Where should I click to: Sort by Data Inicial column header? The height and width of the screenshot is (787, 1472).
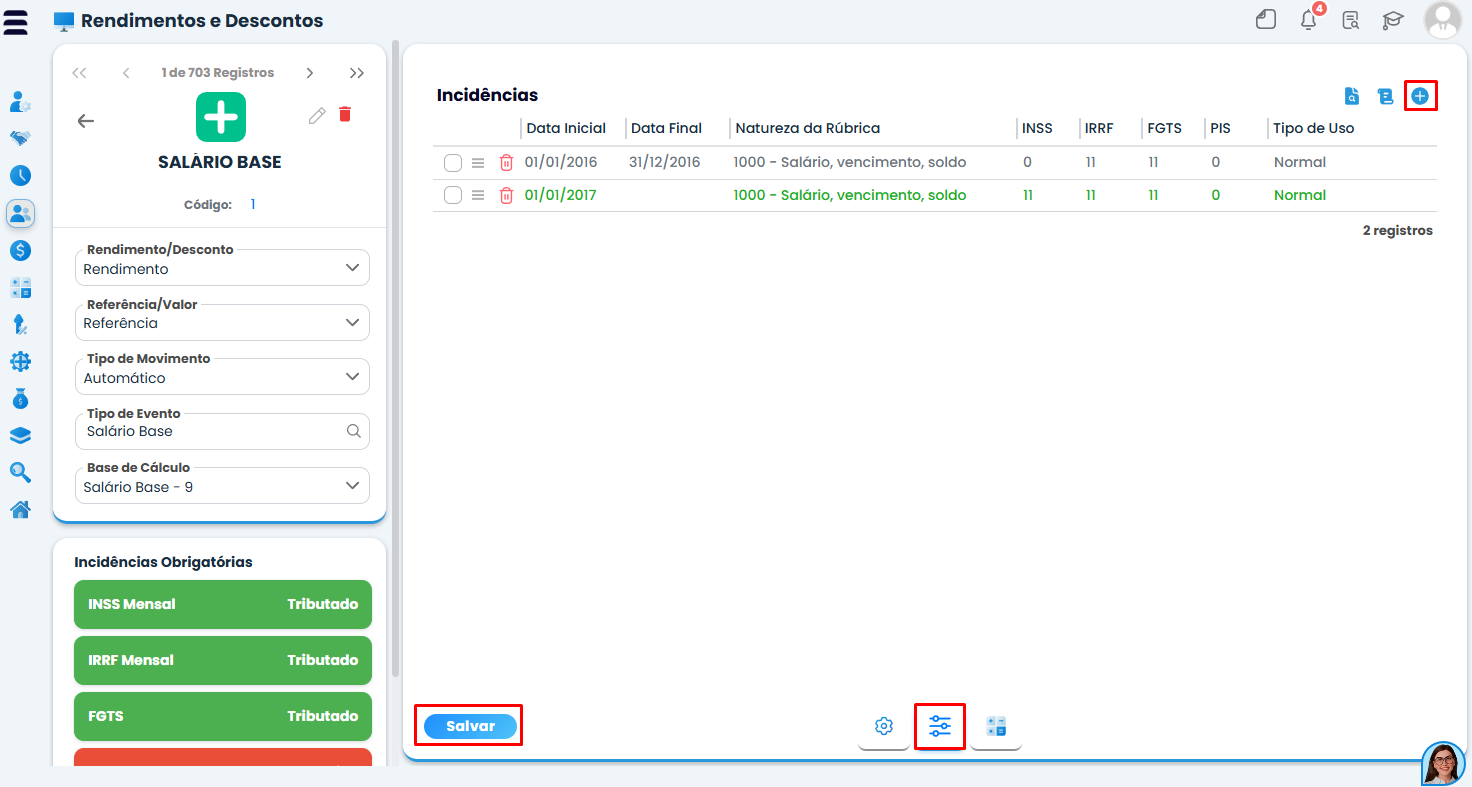[566, 128]
